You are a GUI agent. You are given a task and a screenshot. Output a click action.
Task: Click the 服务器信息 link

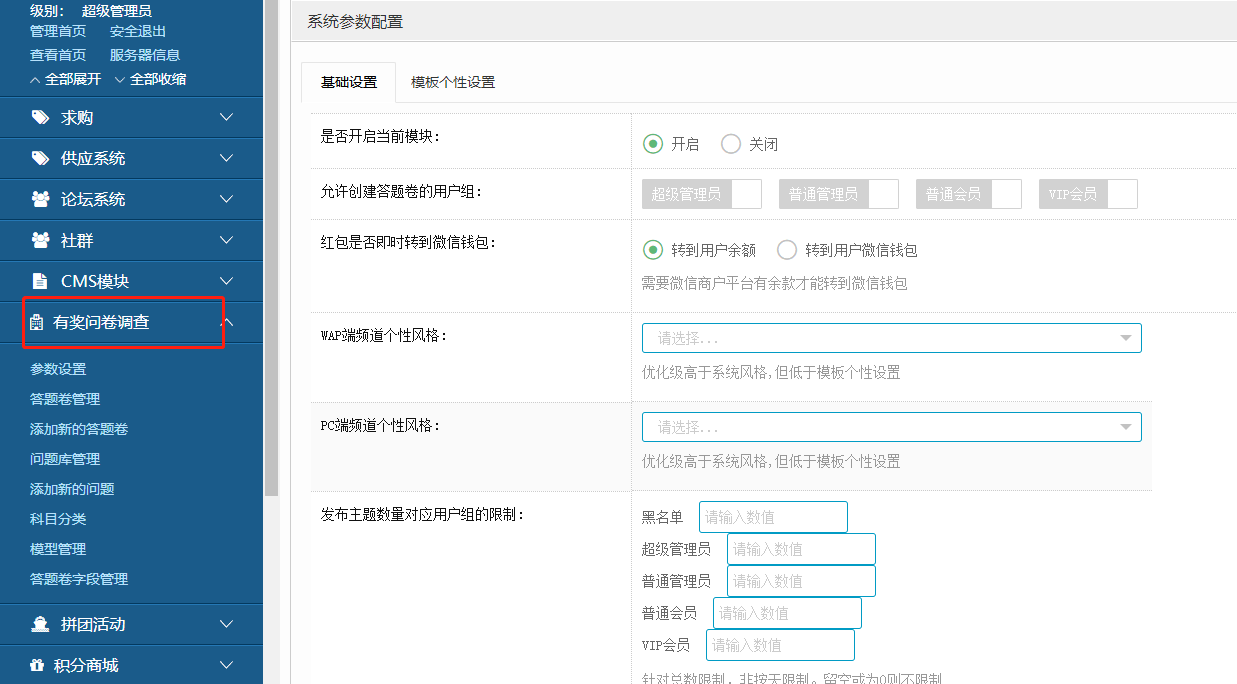click(x=145, y=55)
